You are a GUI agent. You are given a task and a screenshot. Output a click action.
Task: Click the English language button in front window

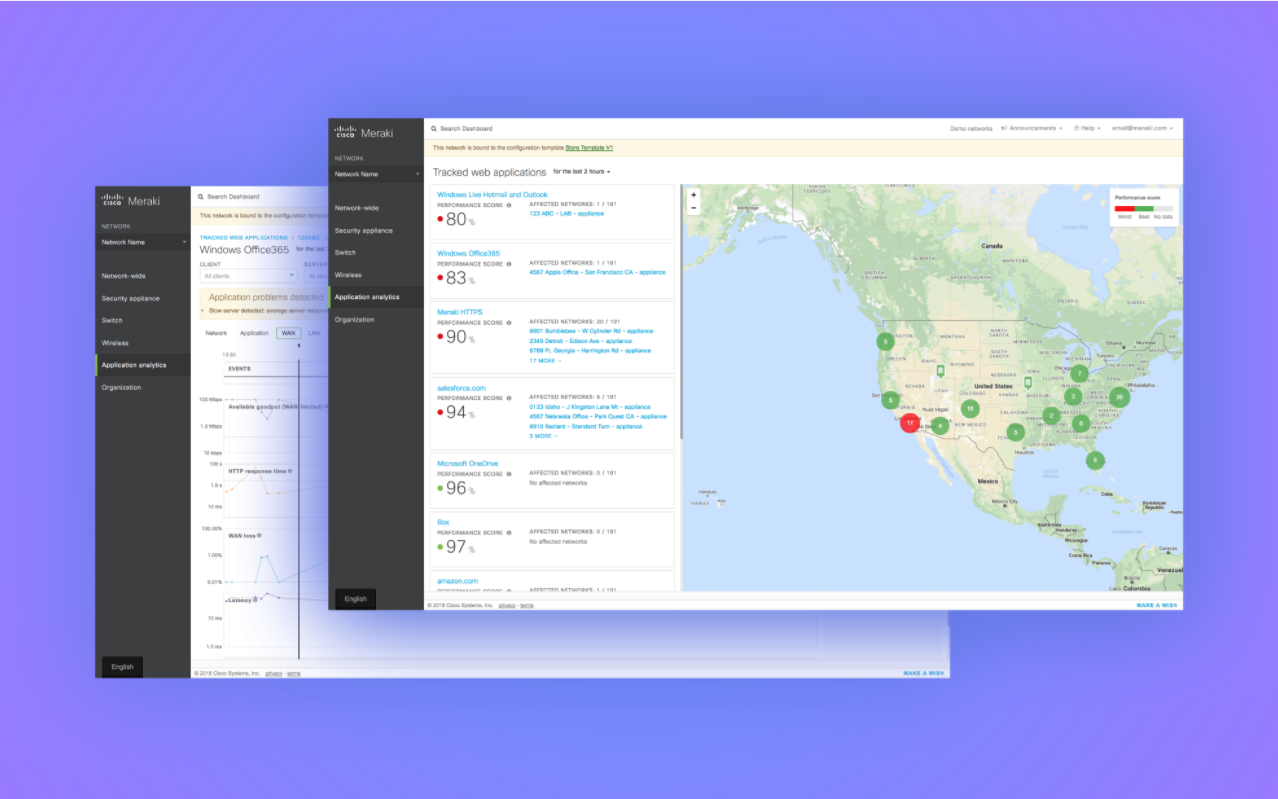coord(356,599)
